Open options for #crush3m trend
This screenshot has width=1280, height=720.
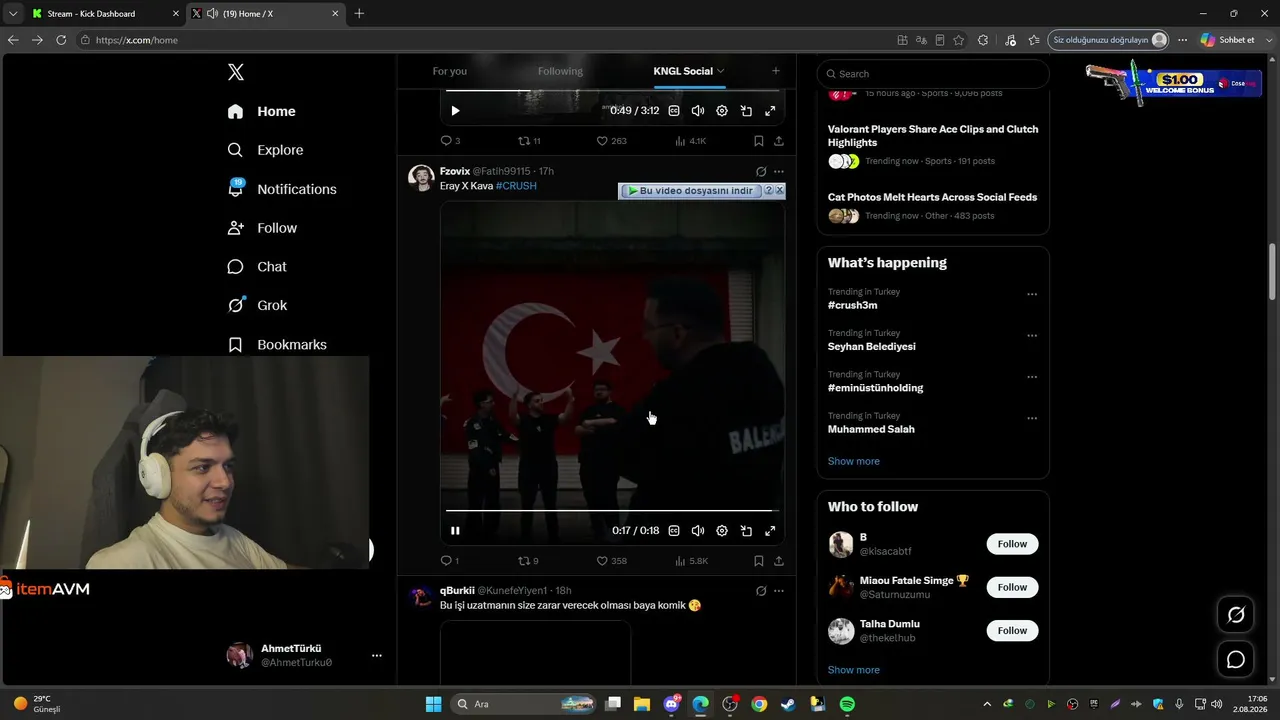click(1032, 295)
